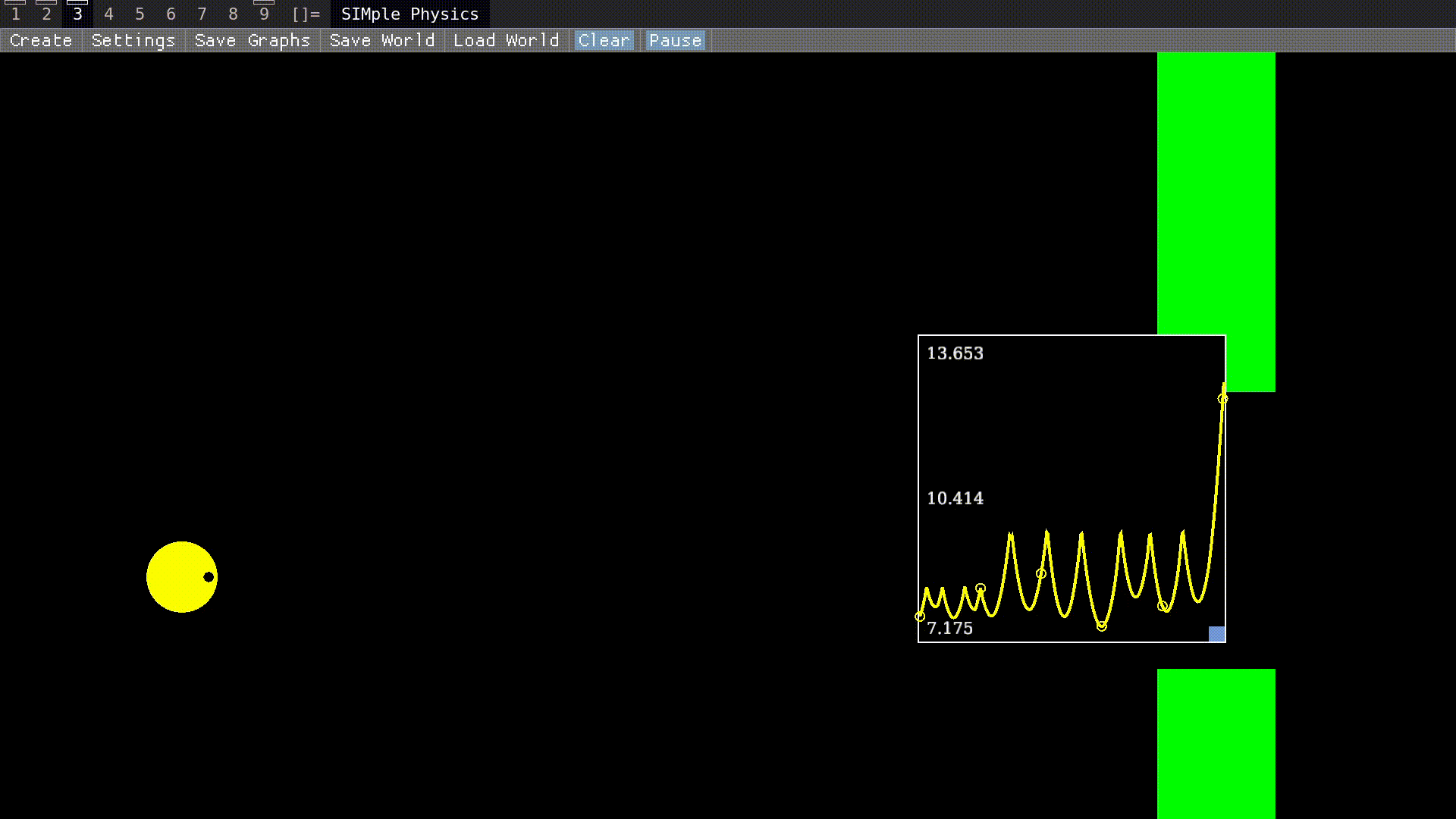Click the SIMple Physics window title
The width and height of the screenshot is (1456, 819).
409,14
